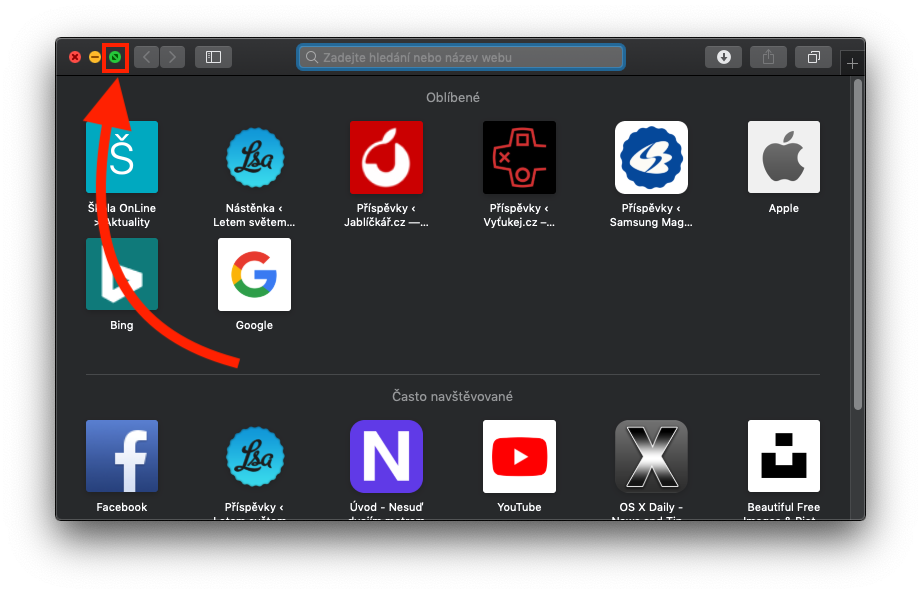Screen dimensions: 921x594
Task: Open the Google favorite tile
Action: (x=254, y=274)
